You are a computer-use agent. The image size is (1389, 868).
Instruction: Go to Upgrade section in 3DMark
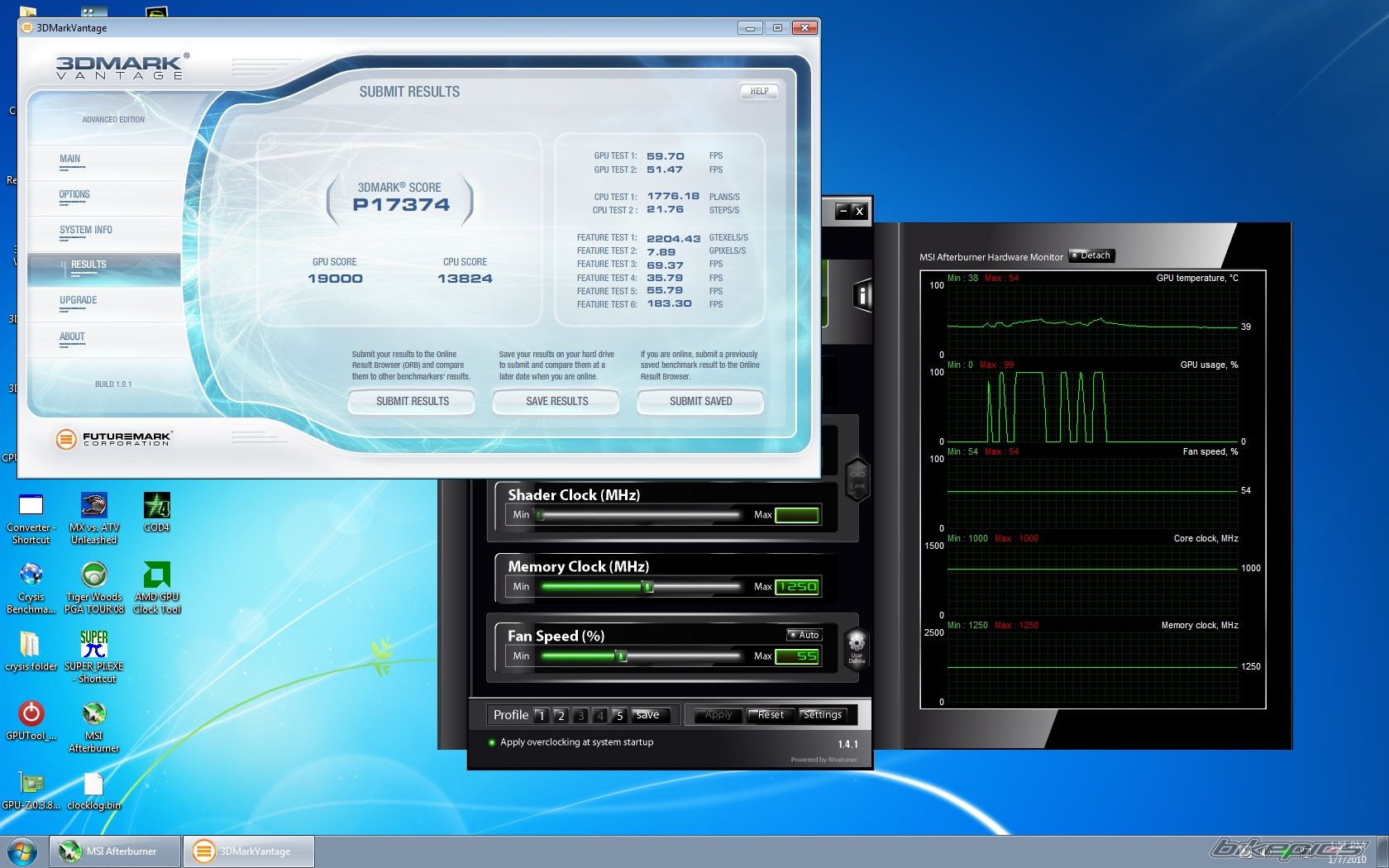click(x=78, y=301)
